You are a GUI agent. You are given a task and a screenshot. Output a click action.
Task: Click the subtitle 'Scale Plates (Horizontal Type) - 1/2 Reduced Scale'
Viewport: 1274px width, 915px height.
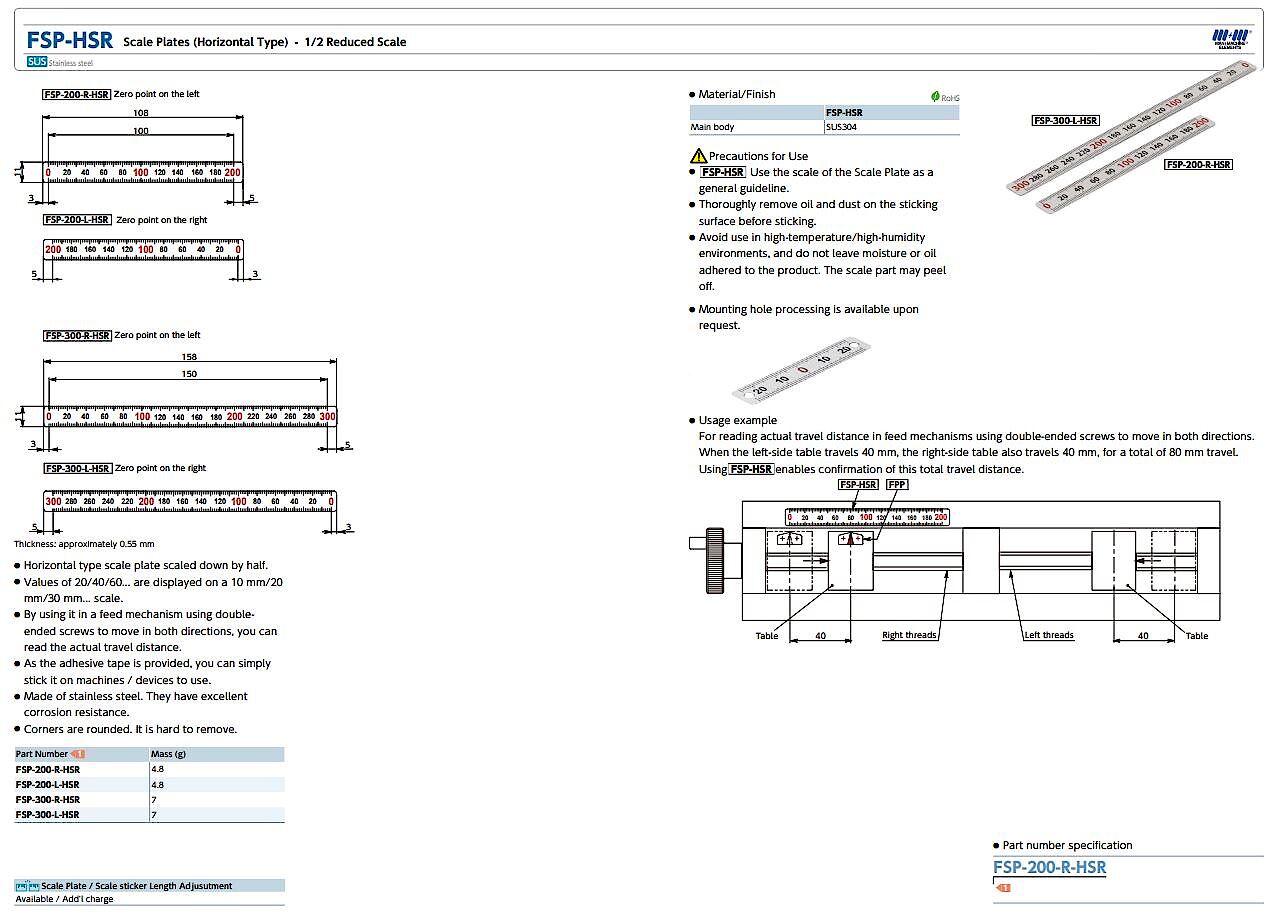tap(265, 42)
